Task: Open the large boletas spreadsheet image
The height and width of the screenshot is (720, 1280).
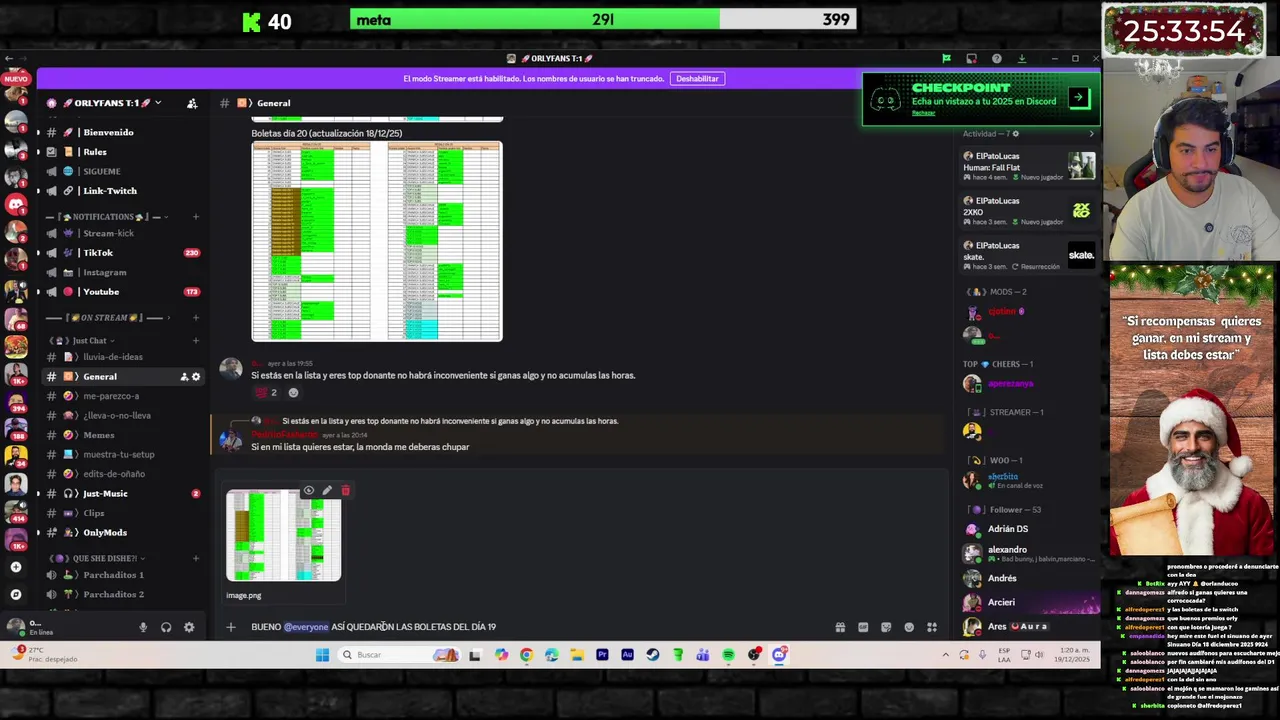Action: tap(377, 241)
